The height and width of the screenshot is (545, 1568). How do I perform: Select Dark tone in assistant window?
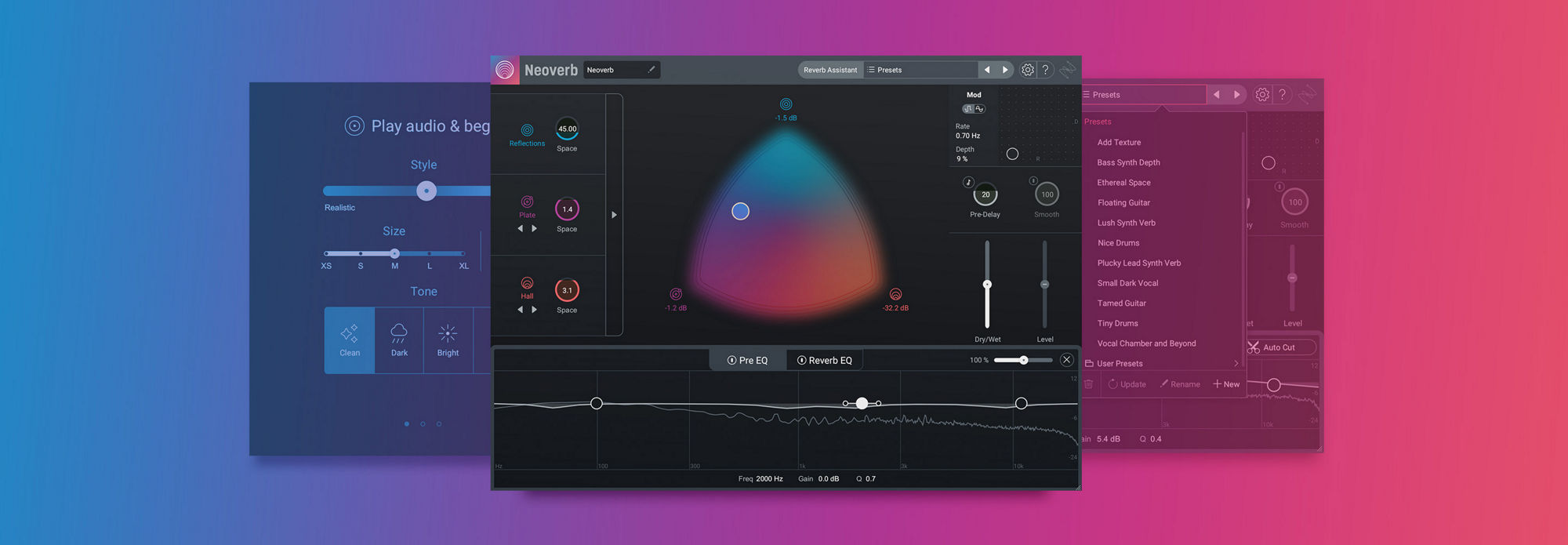point(399,340)
